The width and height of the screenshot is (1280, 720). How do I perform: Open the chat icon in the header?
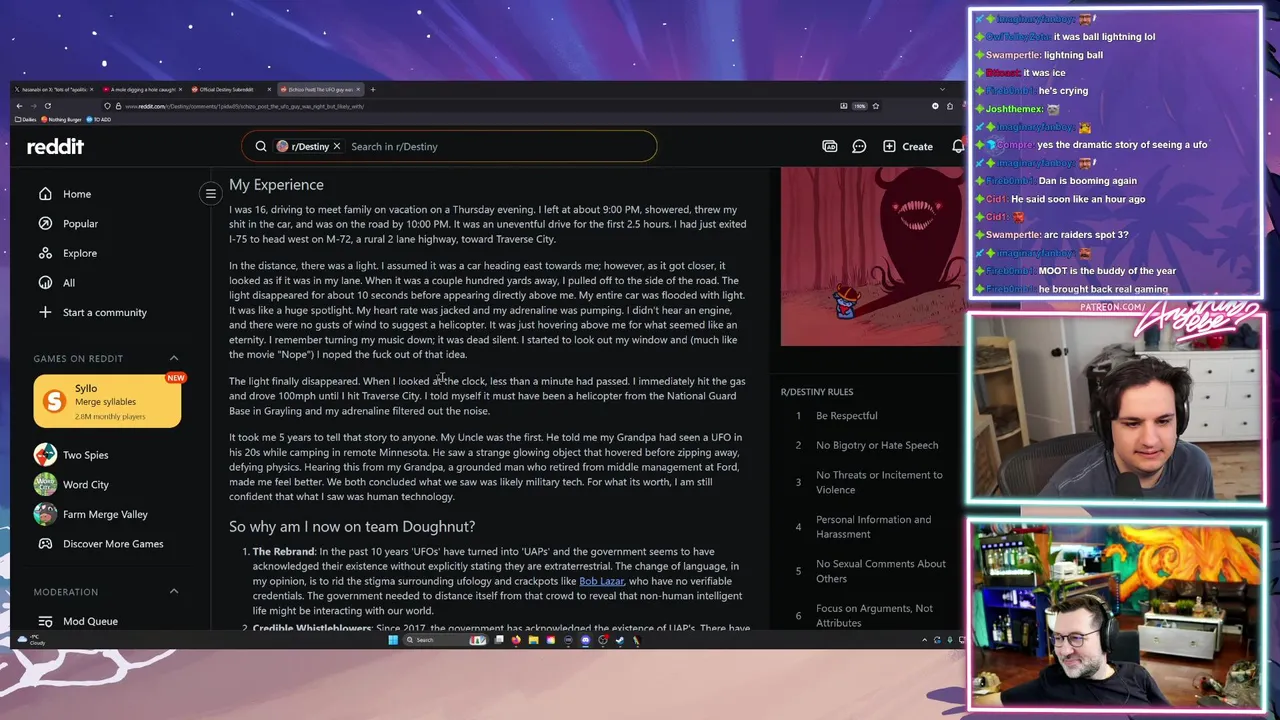click(859, 146)
